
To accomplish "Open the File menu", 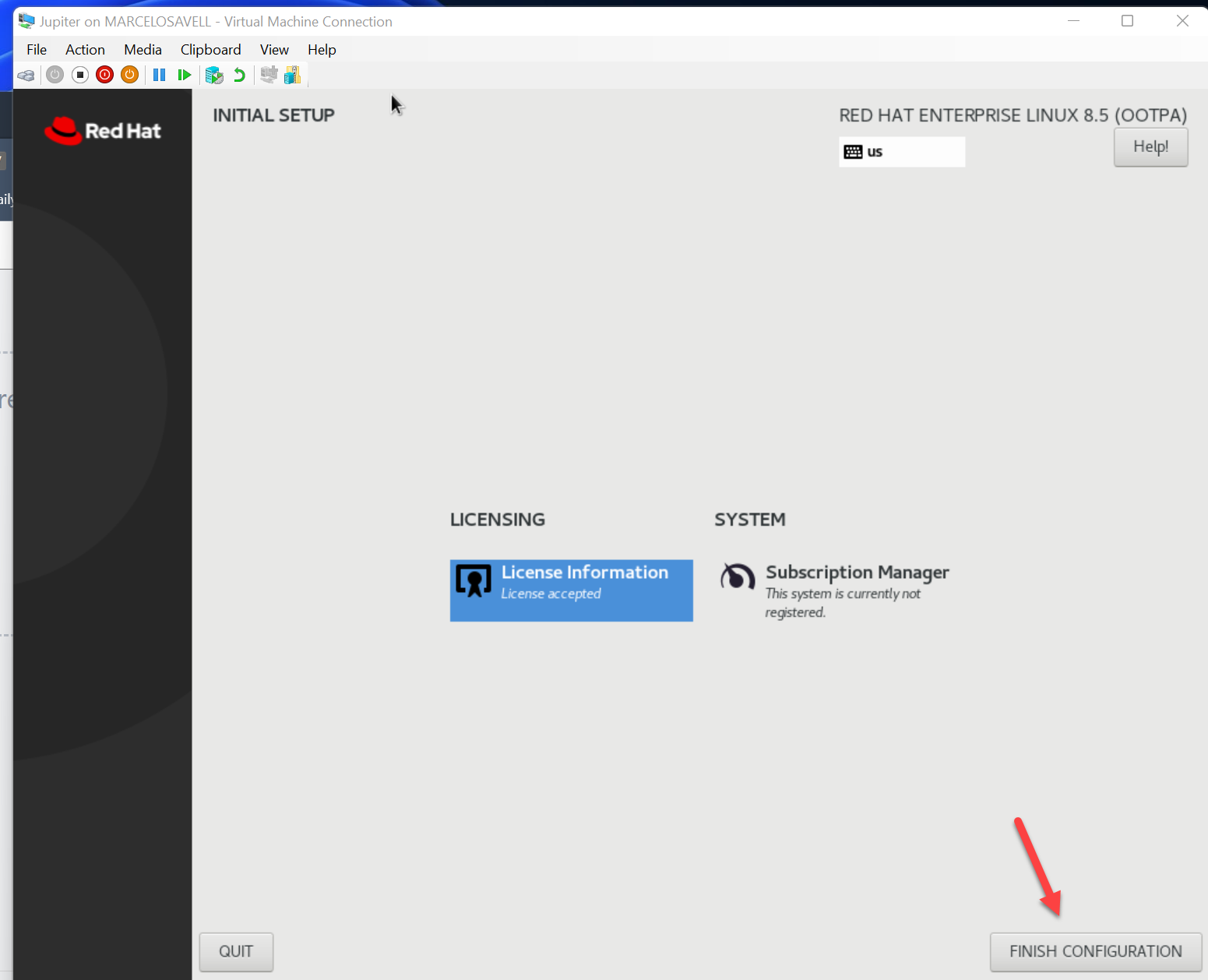I will click(37, 50).
